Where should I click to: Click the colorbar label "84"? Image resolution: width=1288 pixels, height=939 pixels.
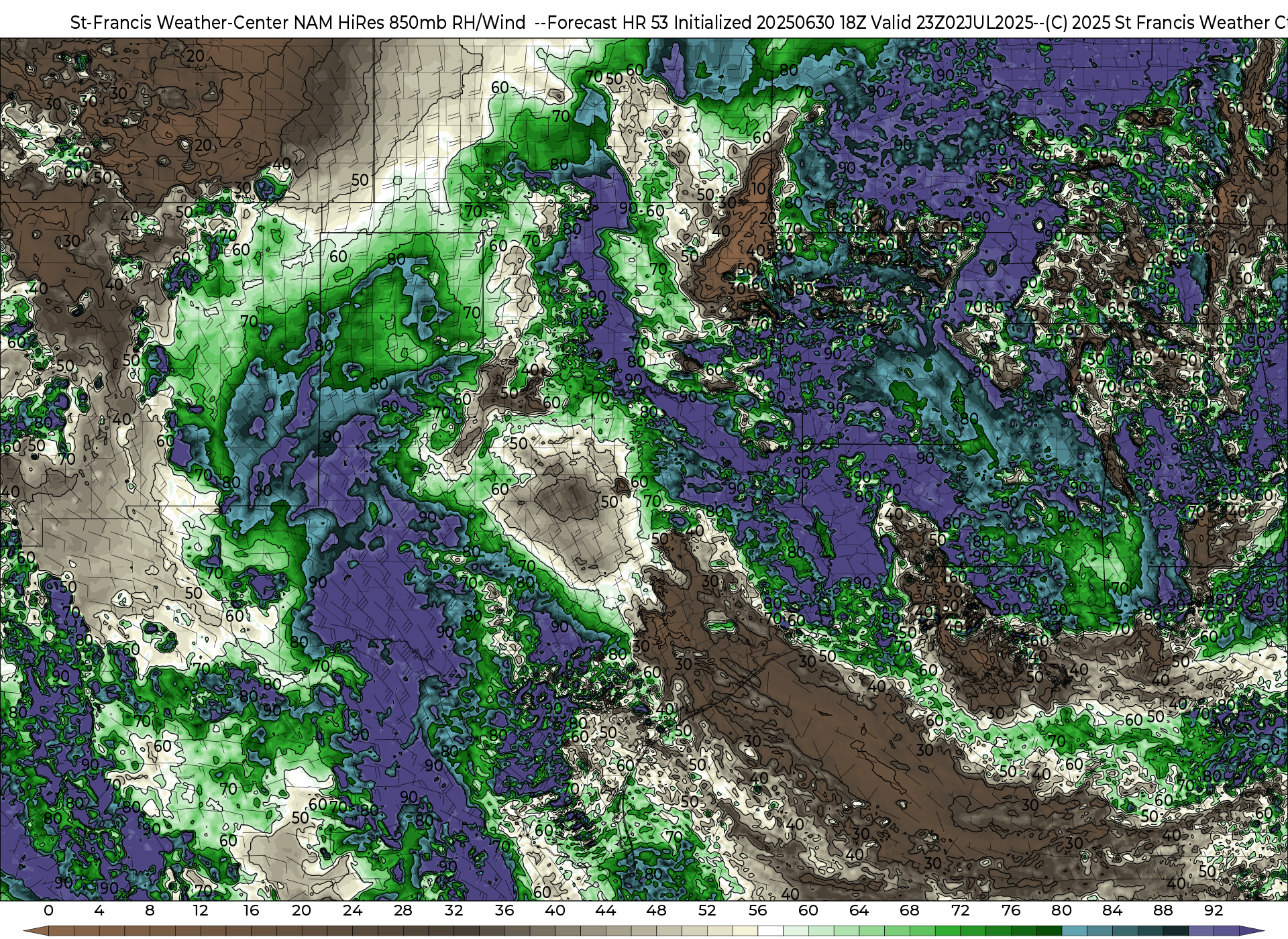click(1112, 910)
